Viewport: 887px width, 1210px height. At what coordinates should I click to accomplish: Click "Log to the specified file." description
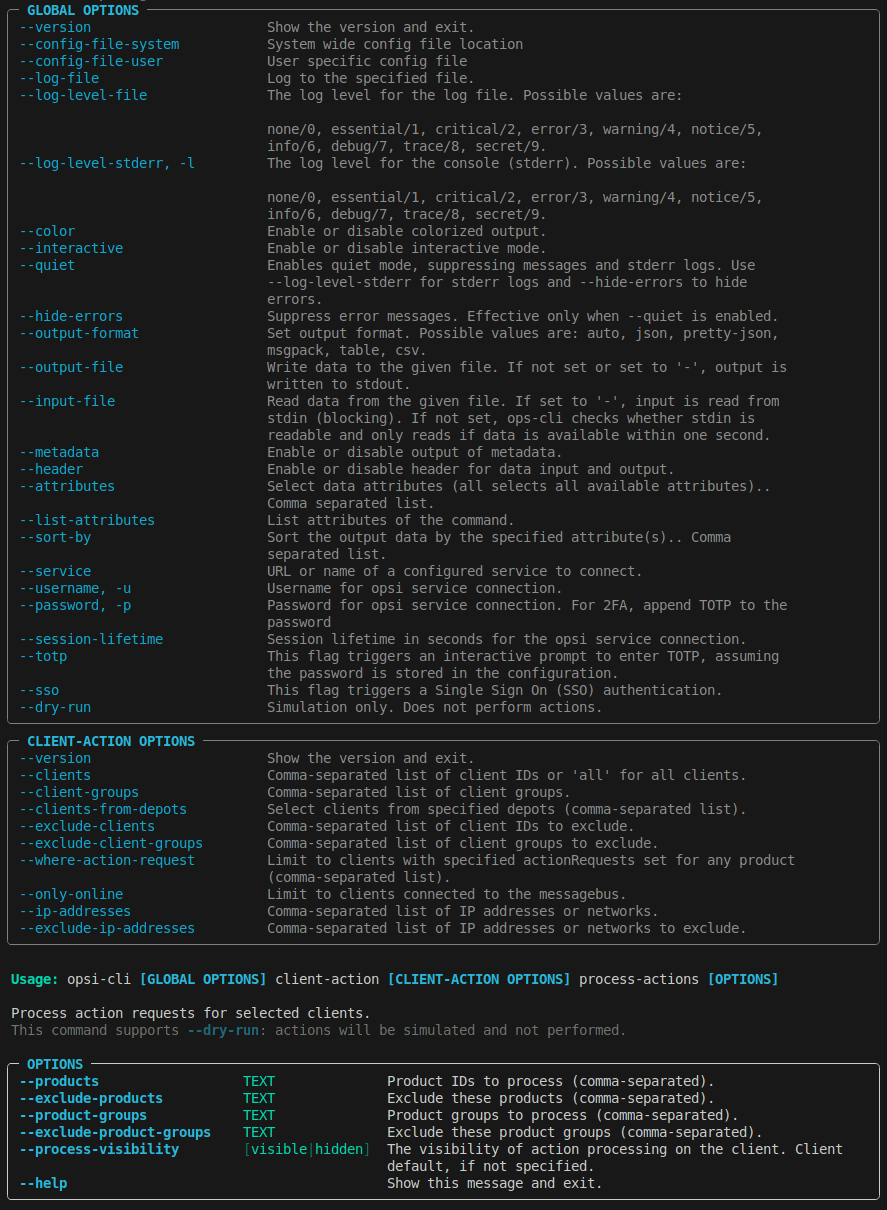click(x=371, y=78)
